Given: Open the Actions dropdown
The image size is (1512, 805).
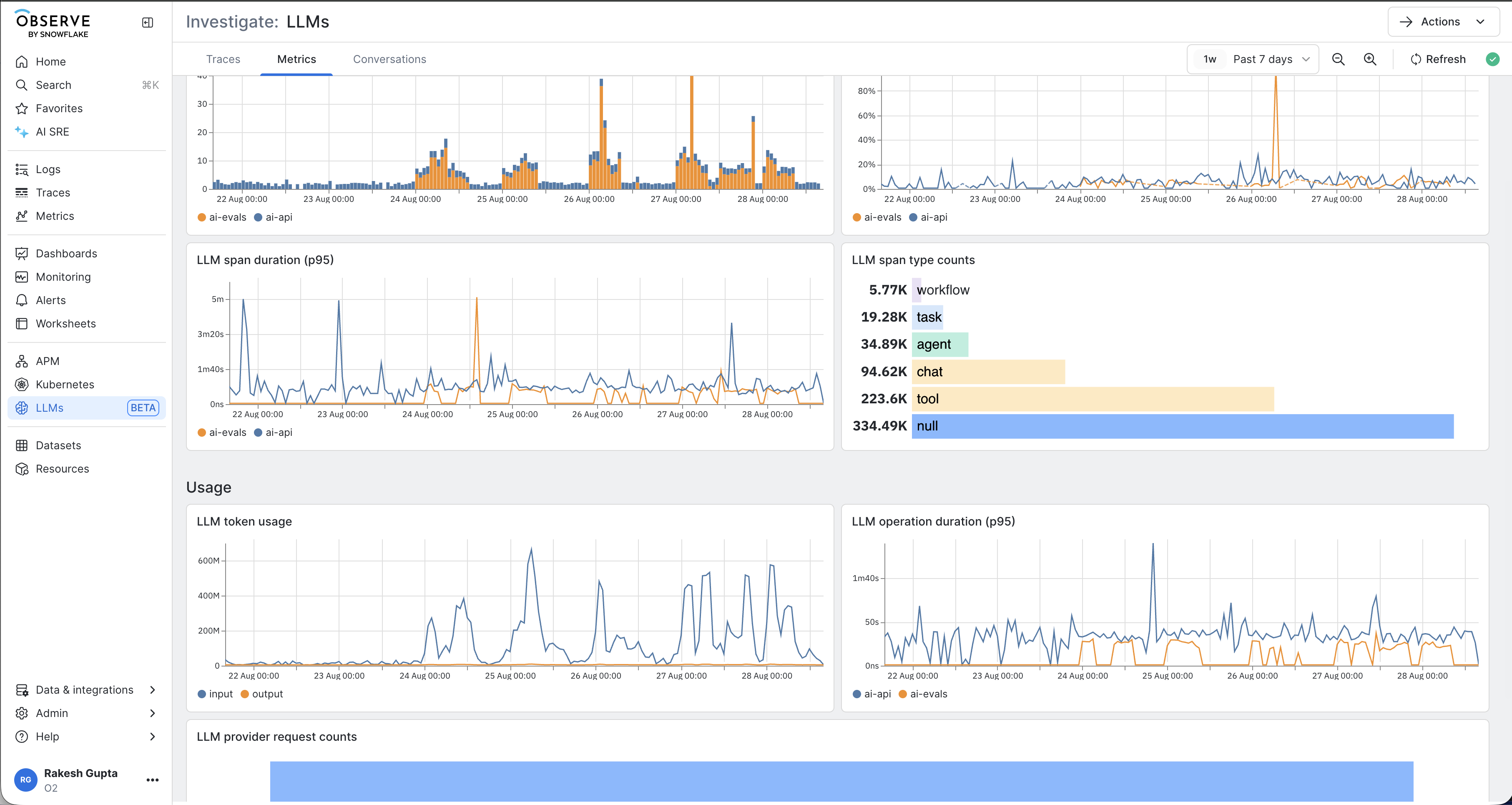Looking at the screenshot, I should tap(1443, 22).
